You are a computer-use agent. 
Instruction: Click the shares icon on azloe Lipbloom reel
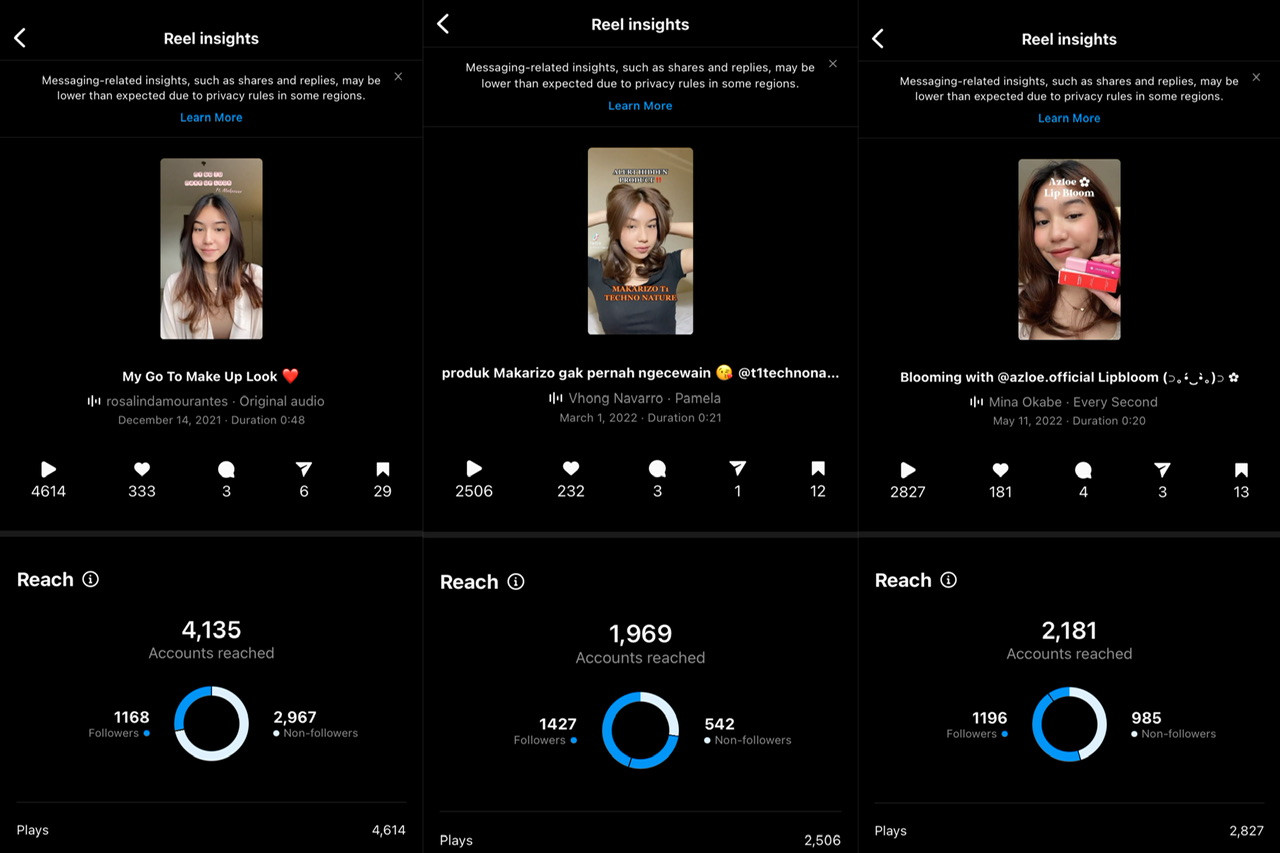tap(1162, 470)
